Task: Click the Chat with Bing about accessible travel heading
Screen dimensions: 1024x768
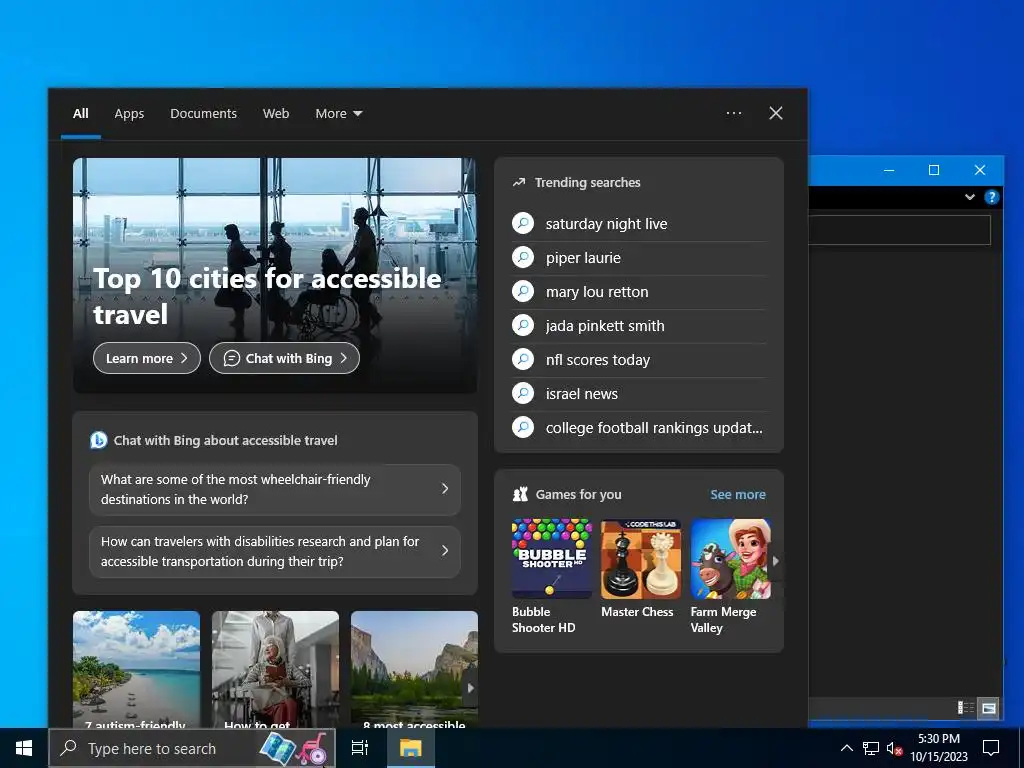Action: (225, 440)
